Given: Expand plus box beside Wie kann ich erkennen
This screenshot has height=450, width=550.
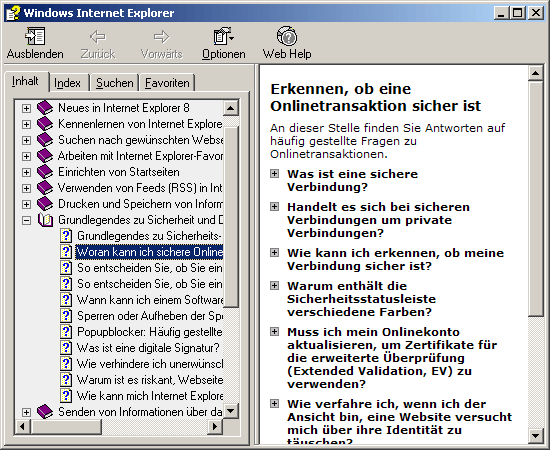Looking at the screenshot, I should pos(274,253).
